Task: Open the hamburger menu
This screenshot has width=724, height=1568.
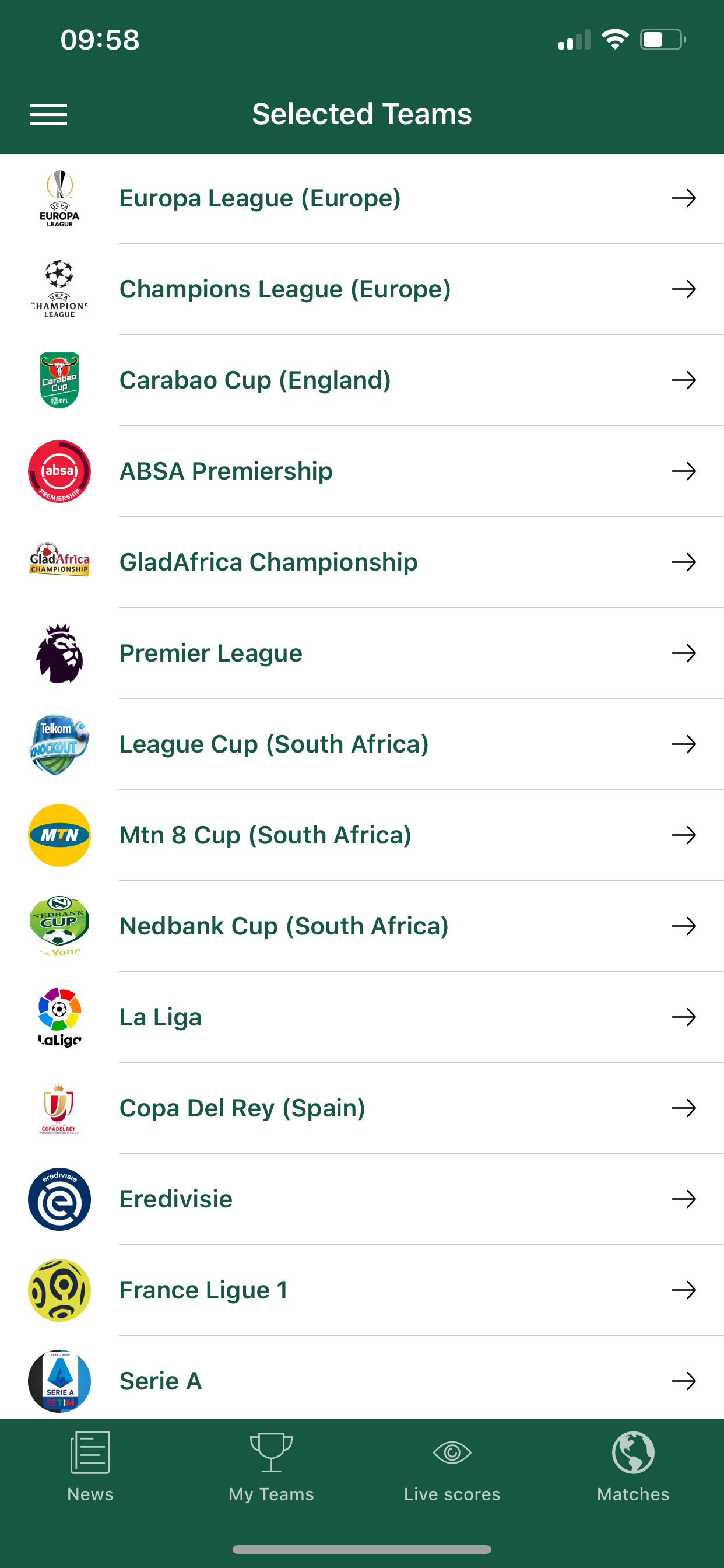Action: click(x=48, y=114)
